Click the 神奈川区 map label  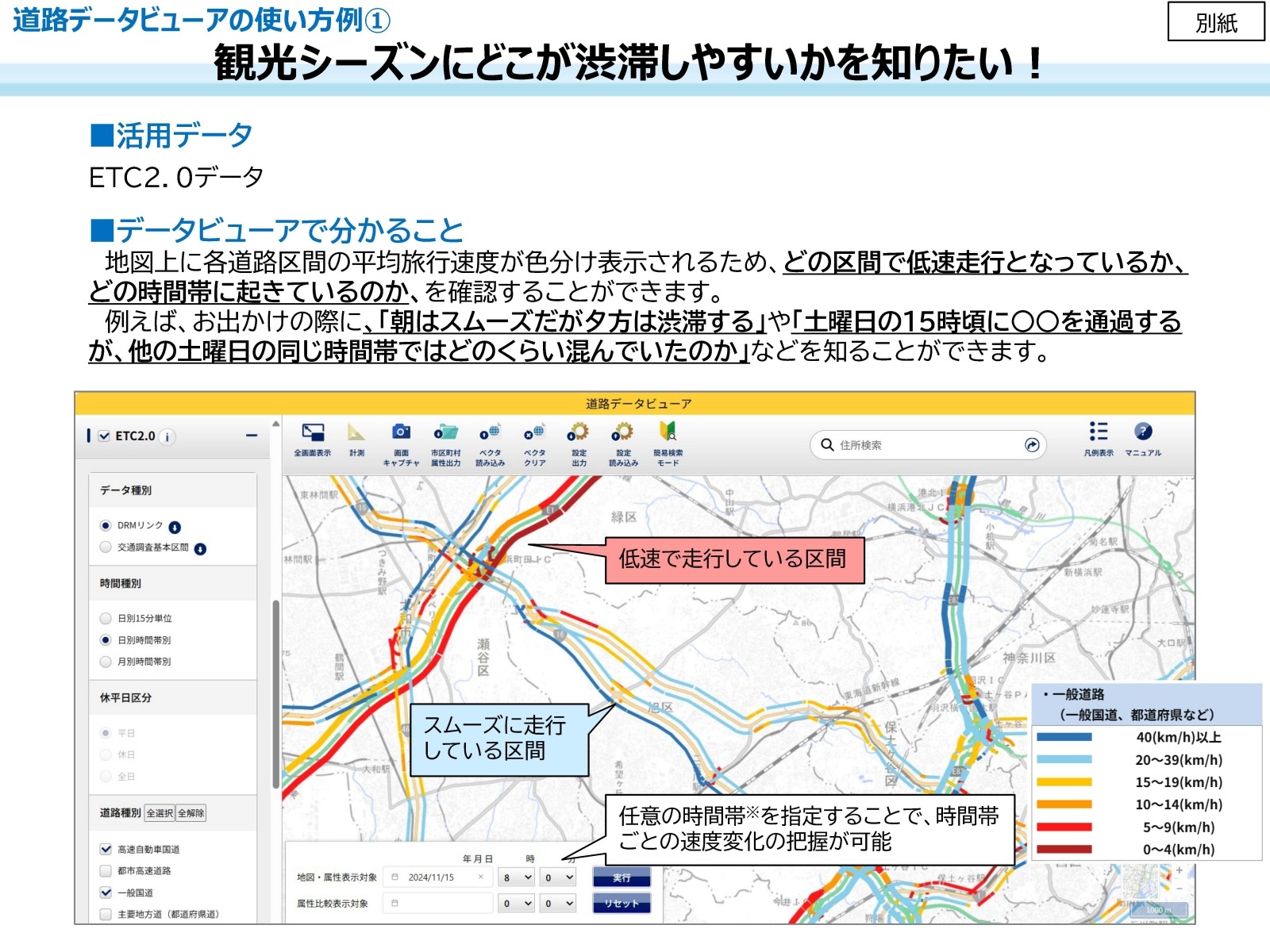click(x=1029, y=658)
